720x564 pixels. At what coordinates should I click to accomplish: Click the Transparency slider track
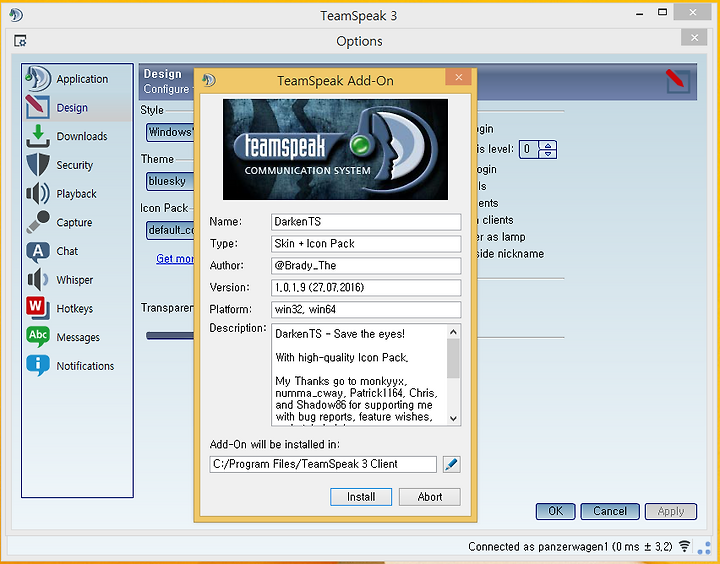(170, 336)
